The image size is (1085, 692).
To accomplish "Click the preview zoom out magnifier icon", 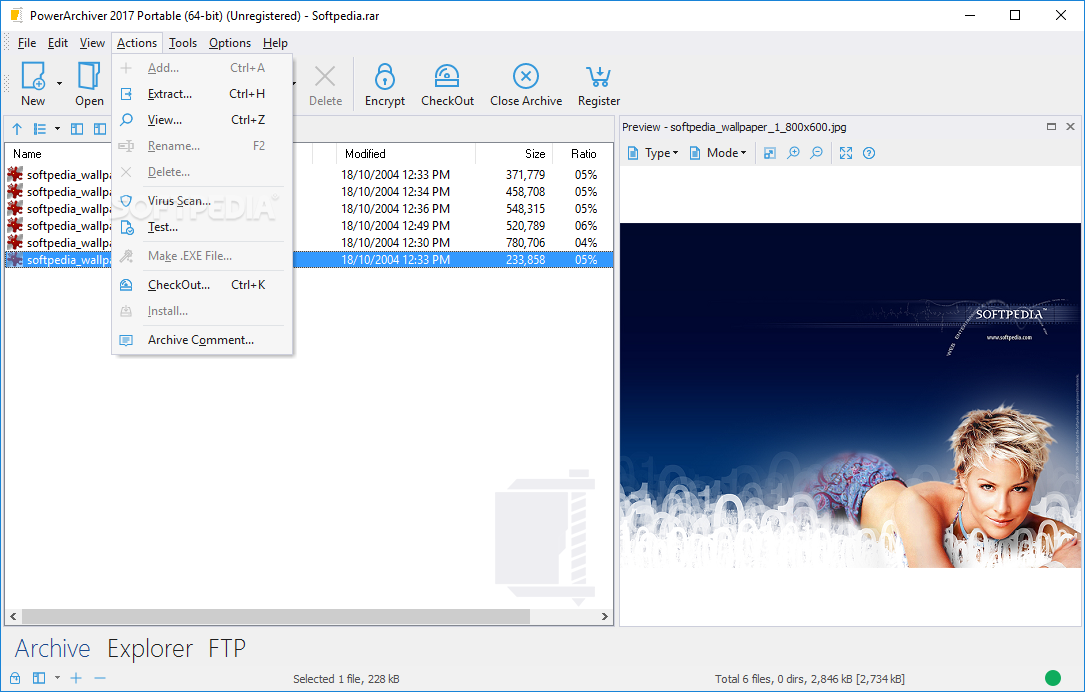I will pos(817,153).
